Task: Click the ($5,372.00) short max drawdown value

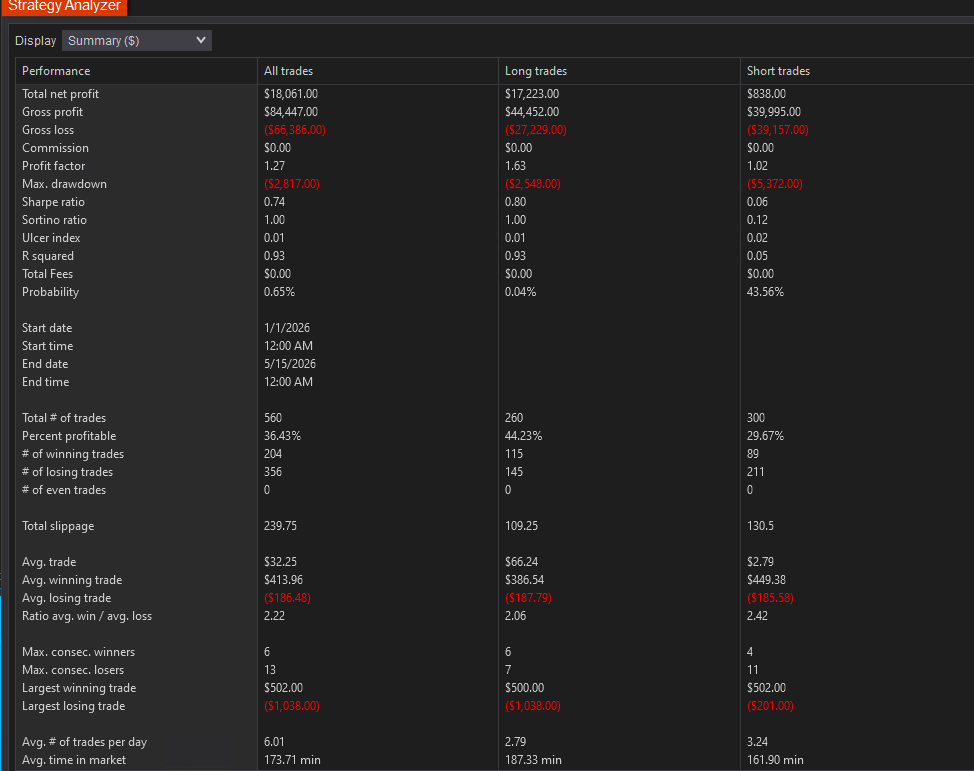Action: click(775, 184)
